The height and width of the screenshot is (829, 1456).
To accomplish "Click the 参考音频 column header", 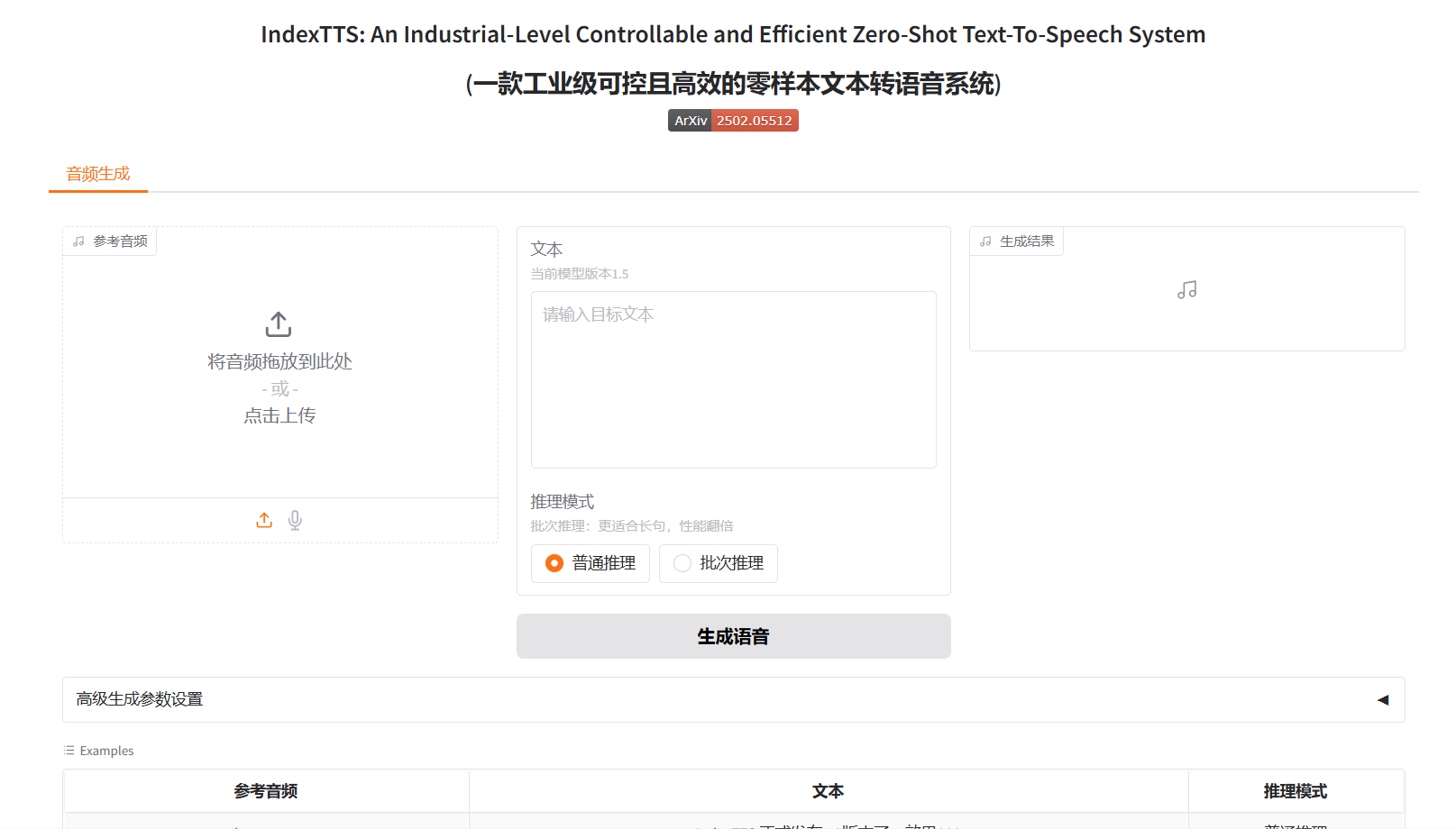I will pos(266,791).
